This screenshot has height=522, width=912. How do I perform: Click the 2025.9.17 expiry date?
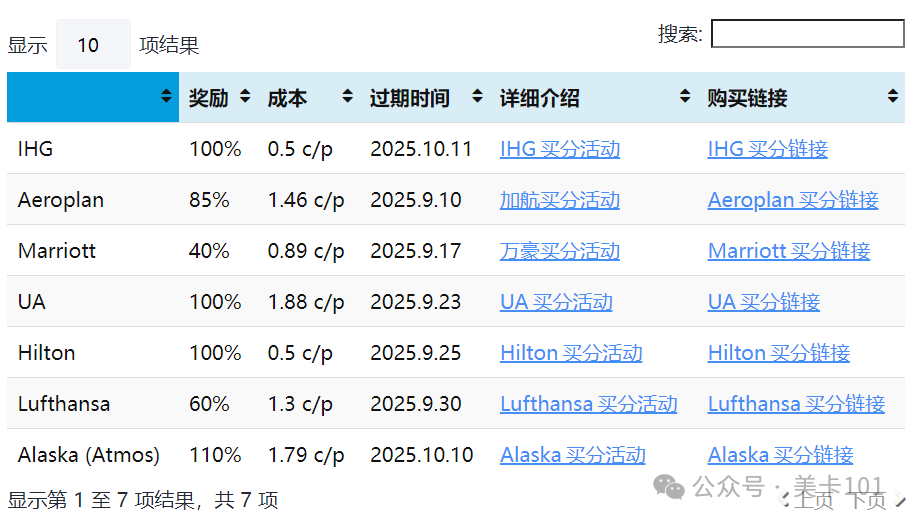416,251
